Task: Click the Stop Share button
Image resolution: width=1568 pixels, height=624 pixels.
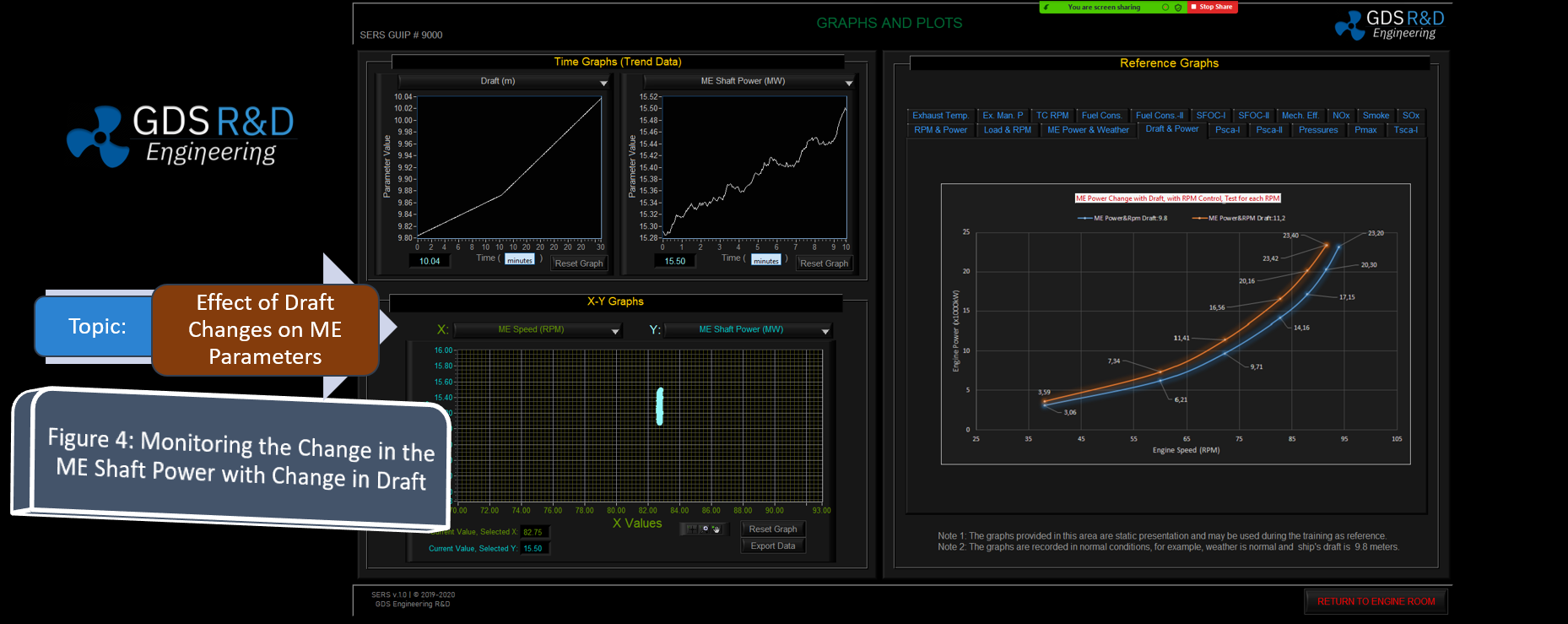Action: point(1213,7)
